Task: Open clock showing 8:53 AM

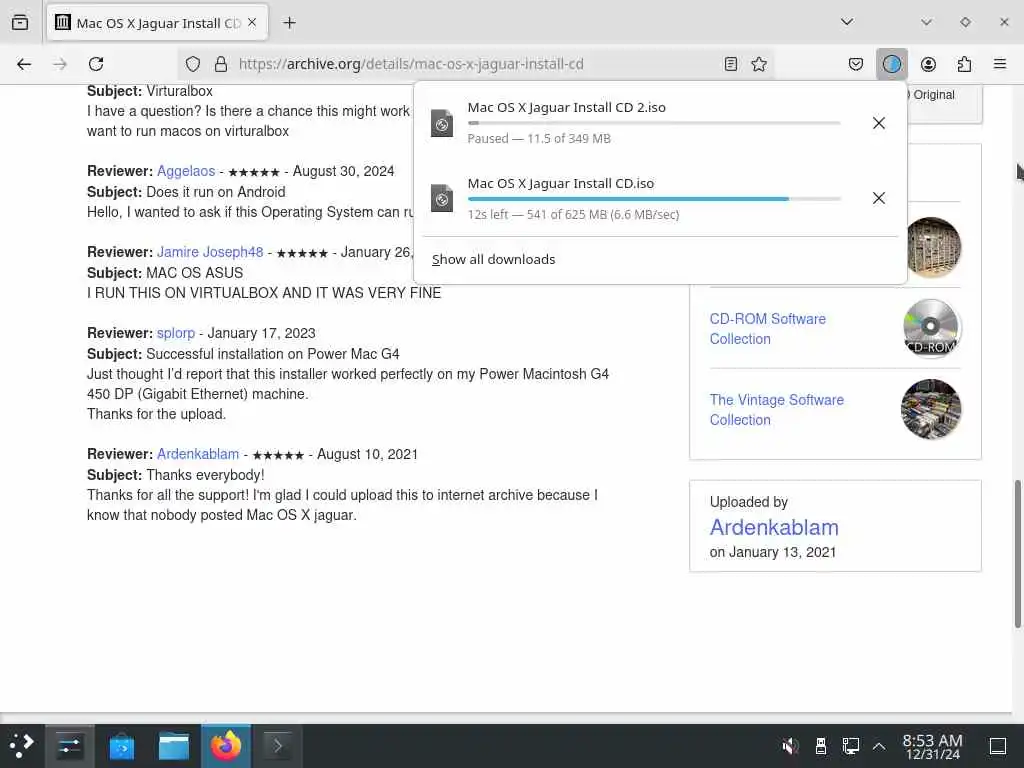Action: click(932, 746)
